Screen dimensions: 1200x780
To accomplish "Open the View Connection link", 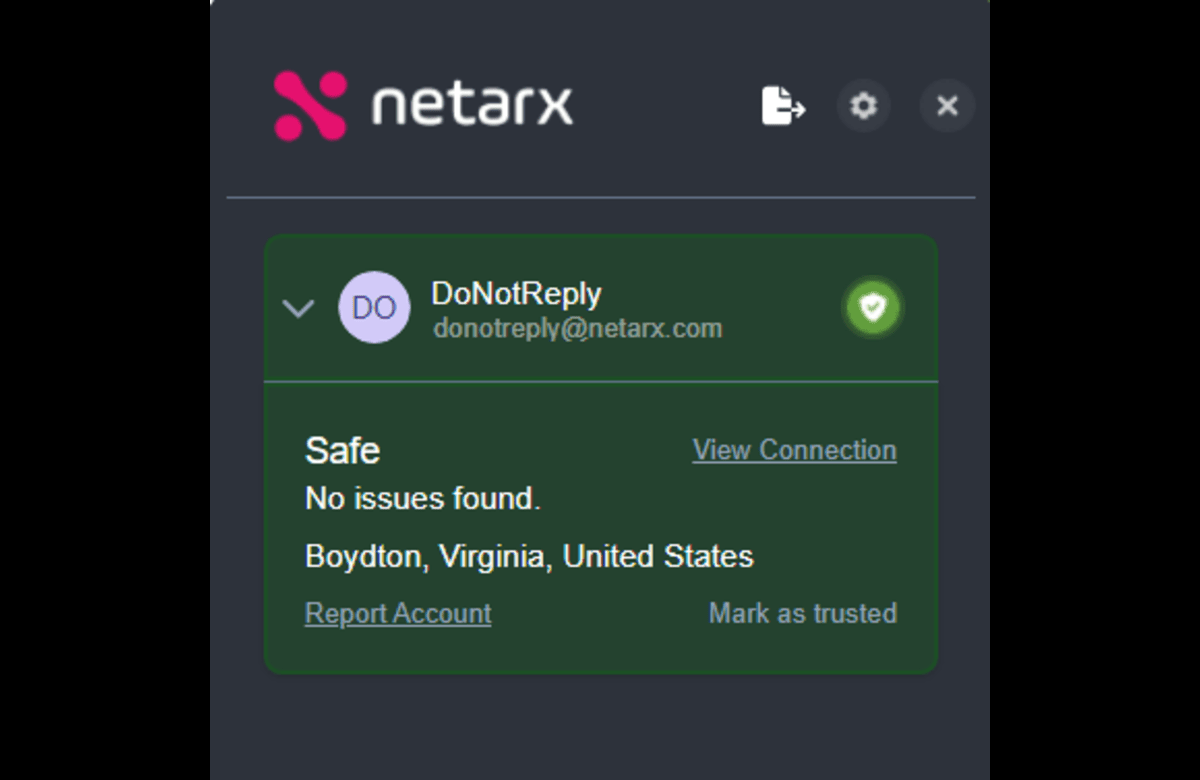I will click(x=794, y=450).
